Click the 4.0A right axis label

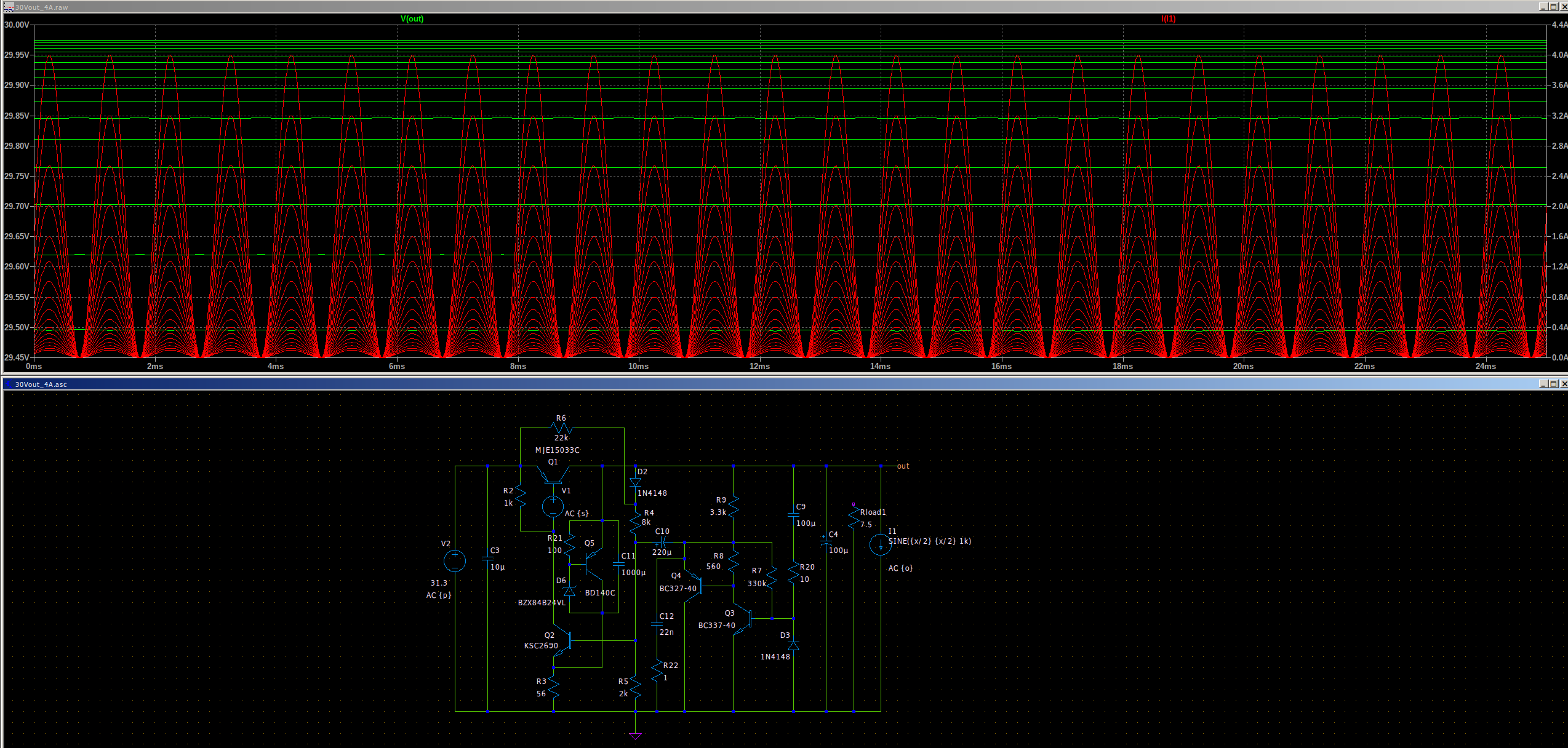coord(1559,55)
